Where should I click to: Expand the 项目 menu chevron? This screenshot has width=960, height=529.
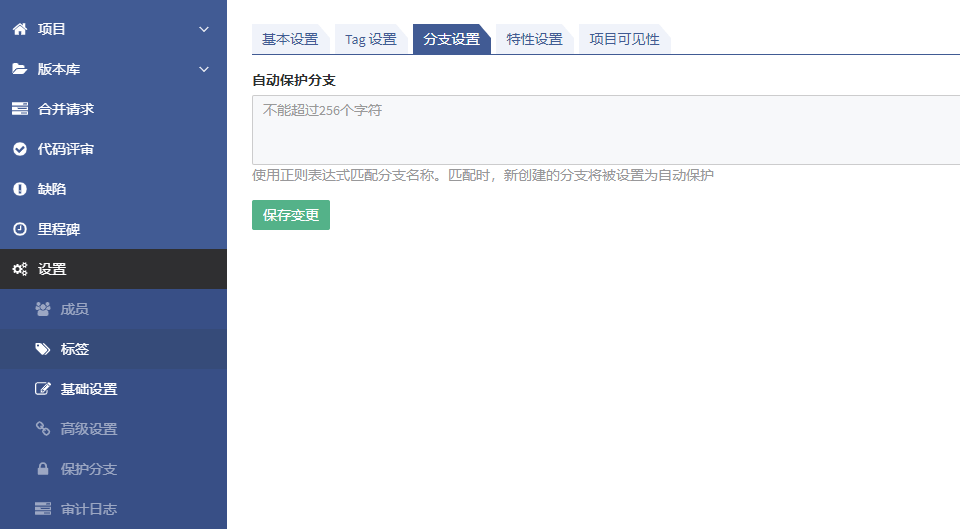(x=204, y=29)
